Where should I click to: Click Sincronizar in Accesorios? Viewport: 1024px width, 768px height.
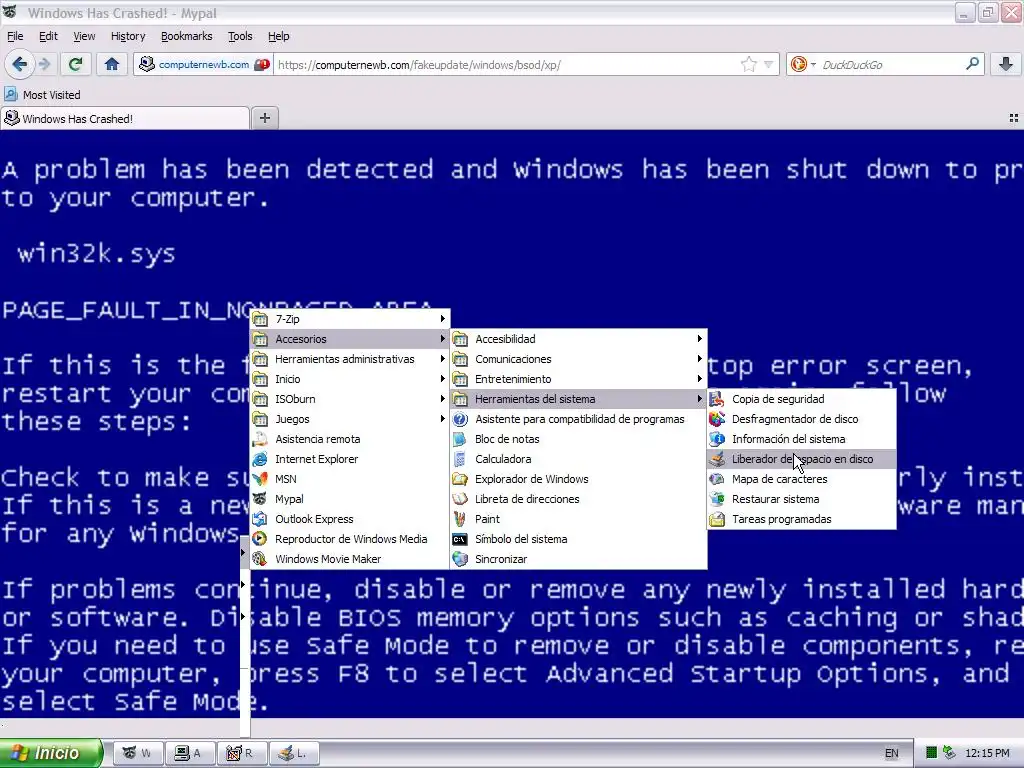tap(579, 559)
